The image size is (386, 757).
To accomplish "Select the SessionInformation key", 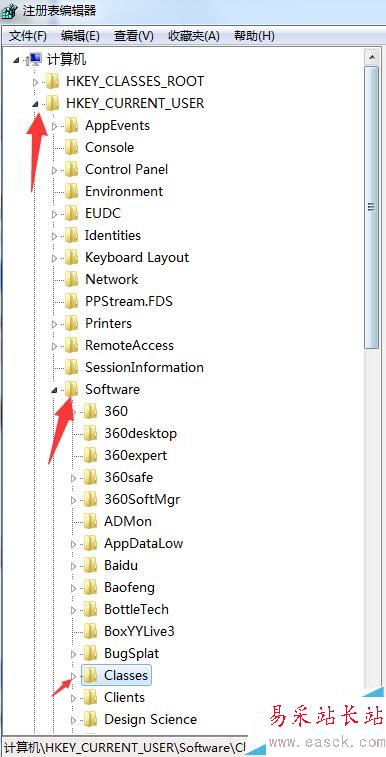I will 144,367.
